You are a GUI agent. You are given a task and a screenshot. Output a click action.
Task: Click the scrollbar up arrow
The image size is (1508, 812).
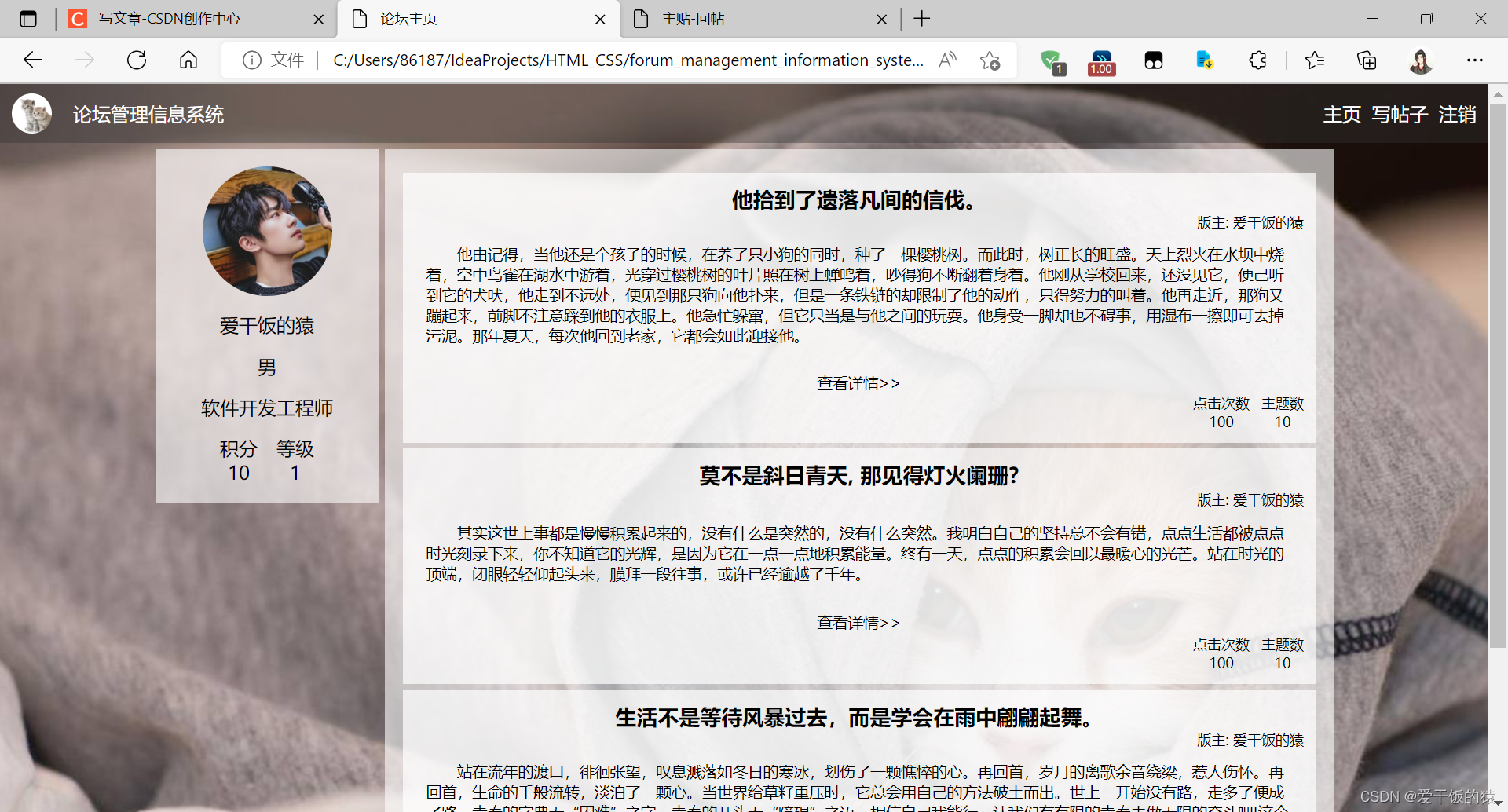point(1498,94)
